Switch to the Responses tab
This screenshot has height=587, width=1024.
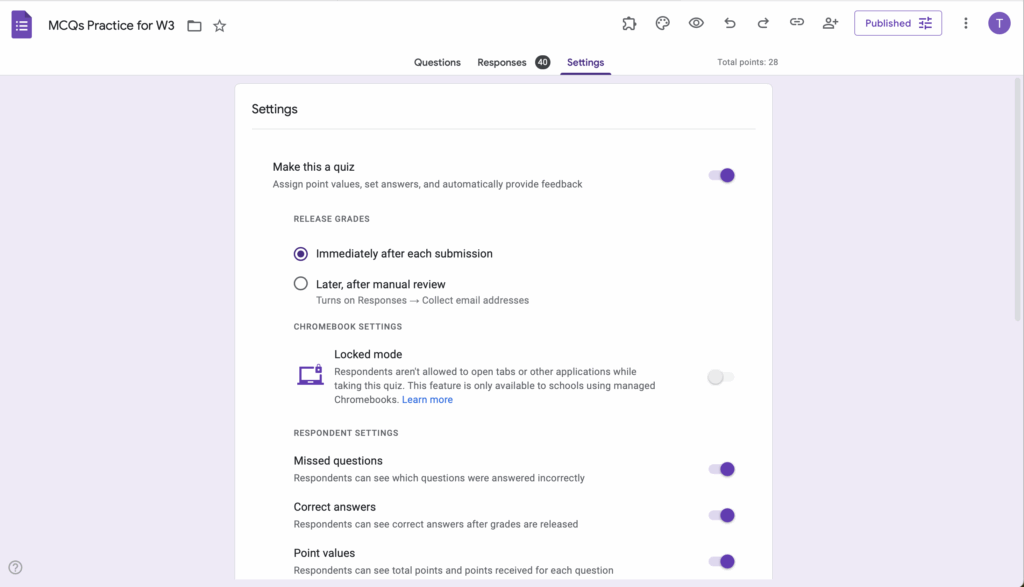(x=502, y=62)
